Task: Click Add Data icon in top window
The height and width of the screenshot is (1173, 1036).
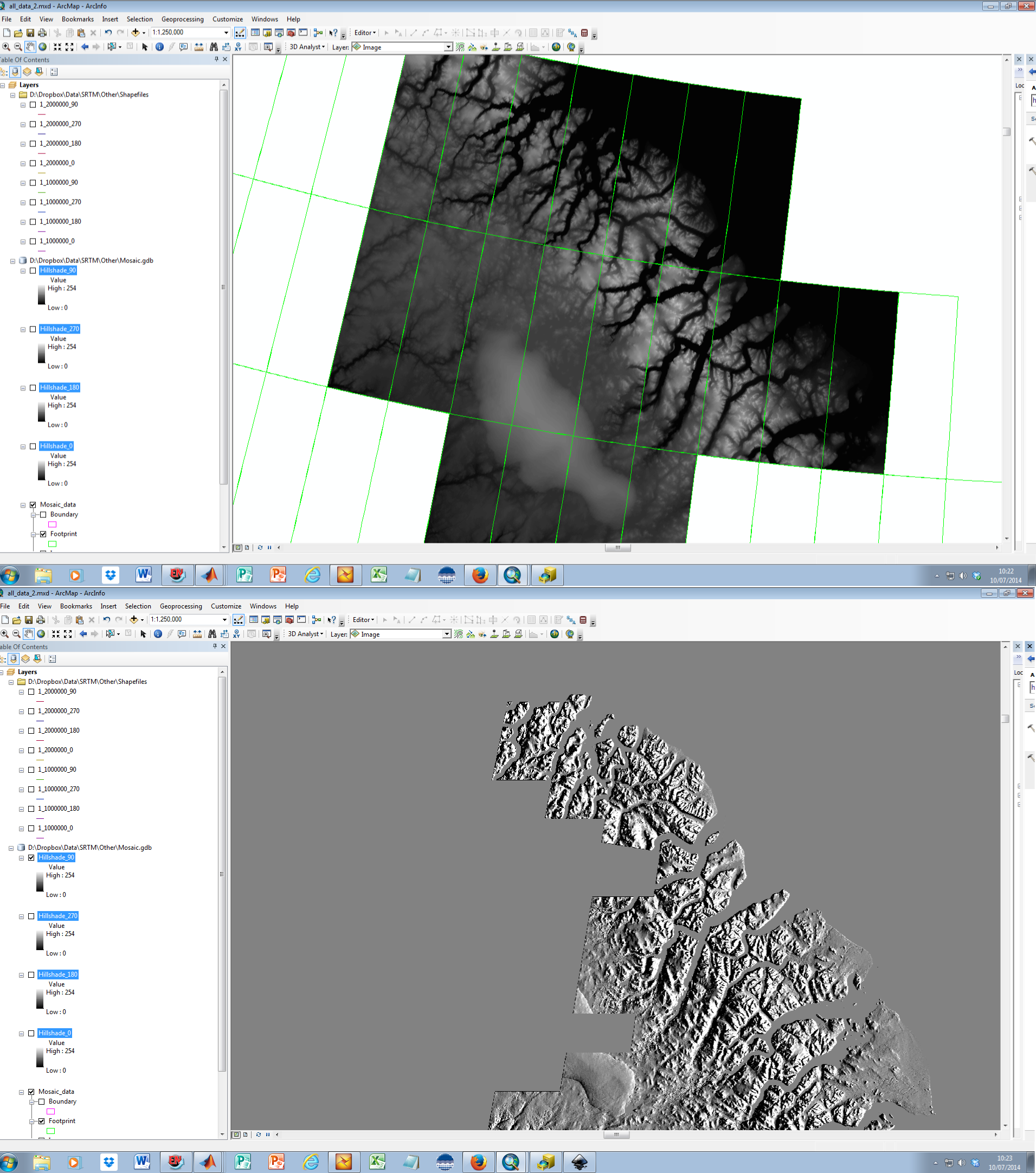Action: [x=135, y=33]
